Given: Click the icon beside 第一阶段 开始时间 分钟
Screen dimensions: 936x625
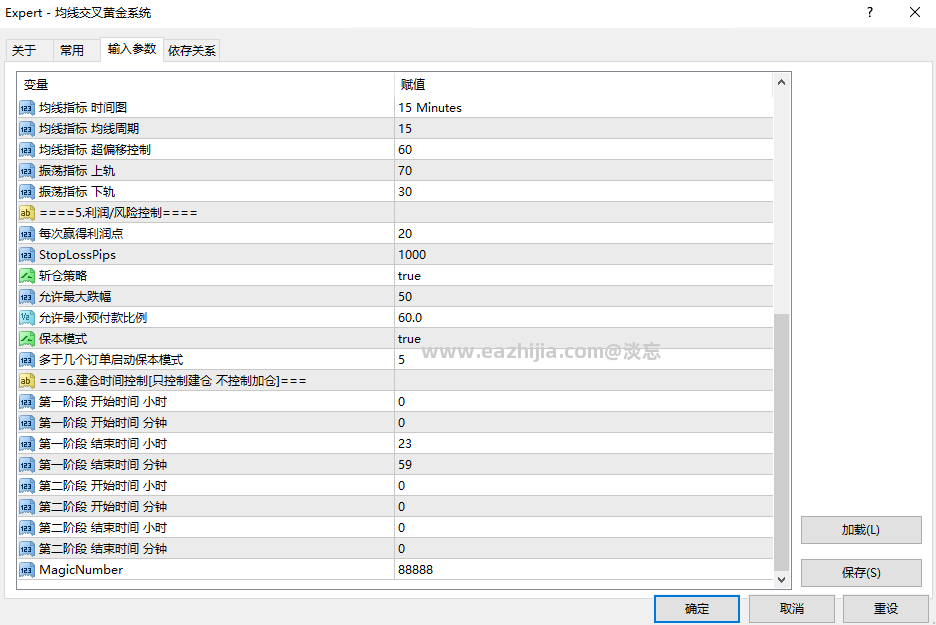Looking at the screenshot, I should pyautogui.click(x=26, y=423).
